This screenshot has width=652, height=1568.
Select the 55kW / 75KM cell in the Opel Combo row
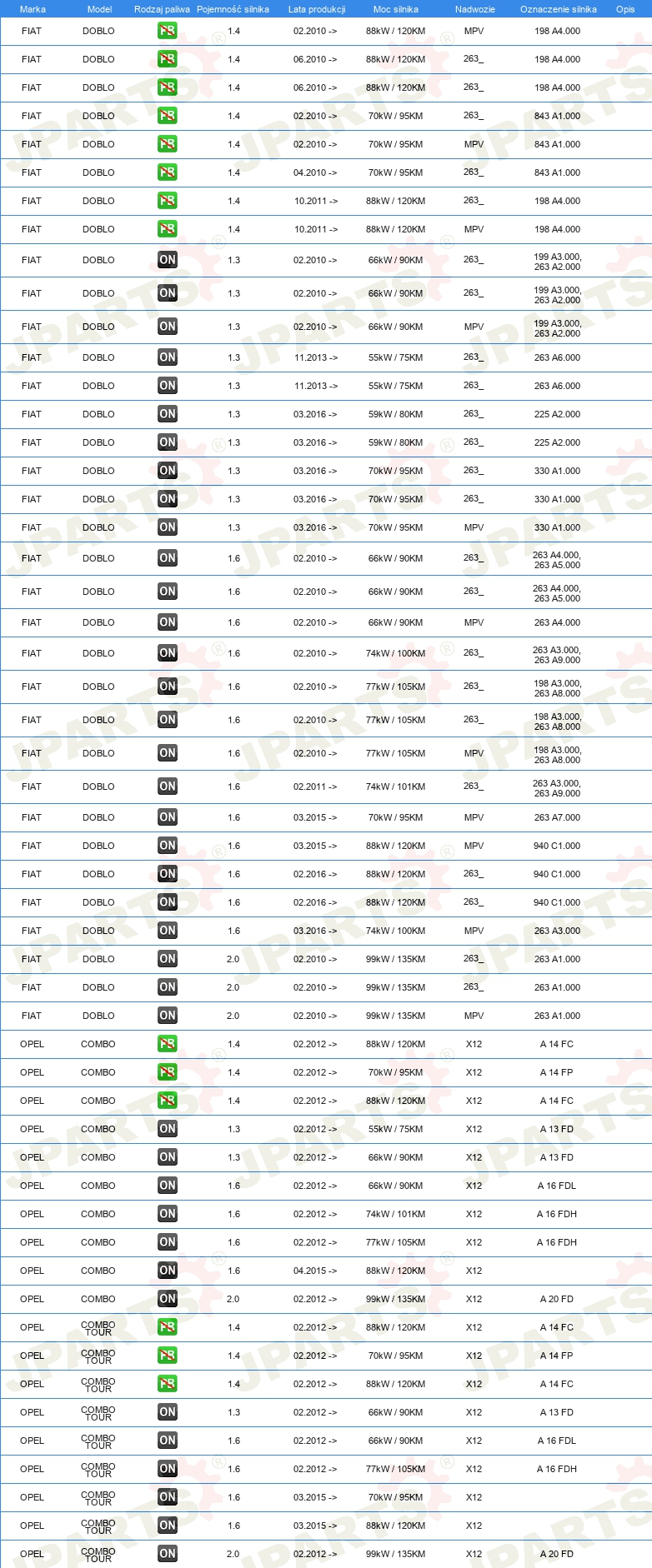395,1129
